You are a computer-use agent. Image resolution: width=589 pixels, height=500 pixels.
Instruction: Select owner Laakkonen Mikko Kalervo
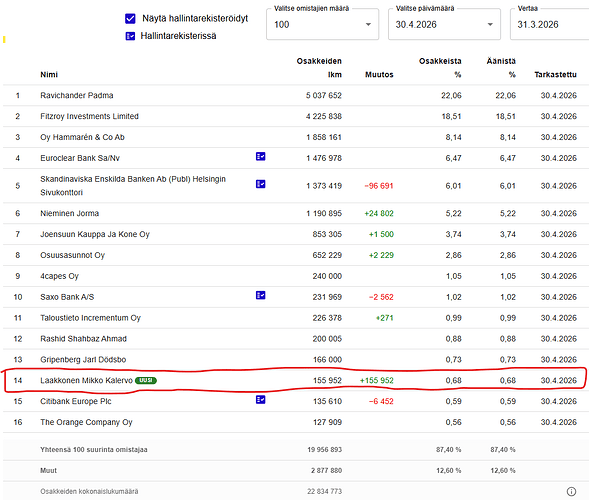(x=86, y=381)
